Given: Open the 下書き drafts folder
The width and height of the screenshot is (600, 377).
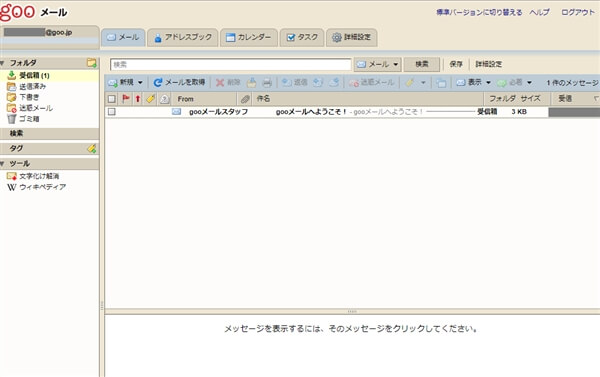Looking at the screenshot, I should point(29,97).
